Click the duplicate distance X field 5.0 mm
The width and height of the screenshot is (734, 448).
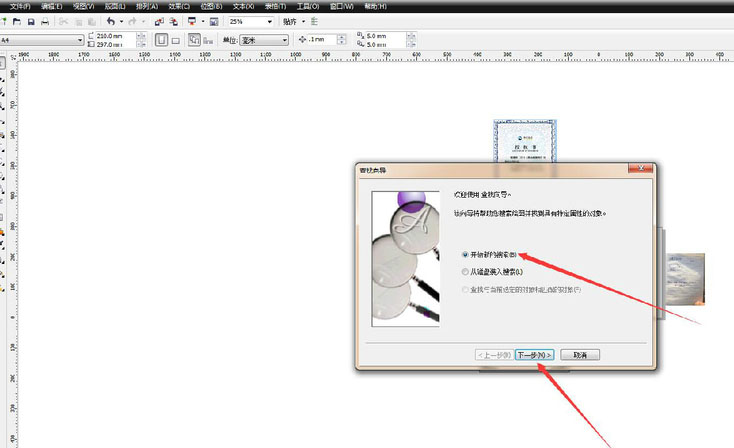[385, 36]
